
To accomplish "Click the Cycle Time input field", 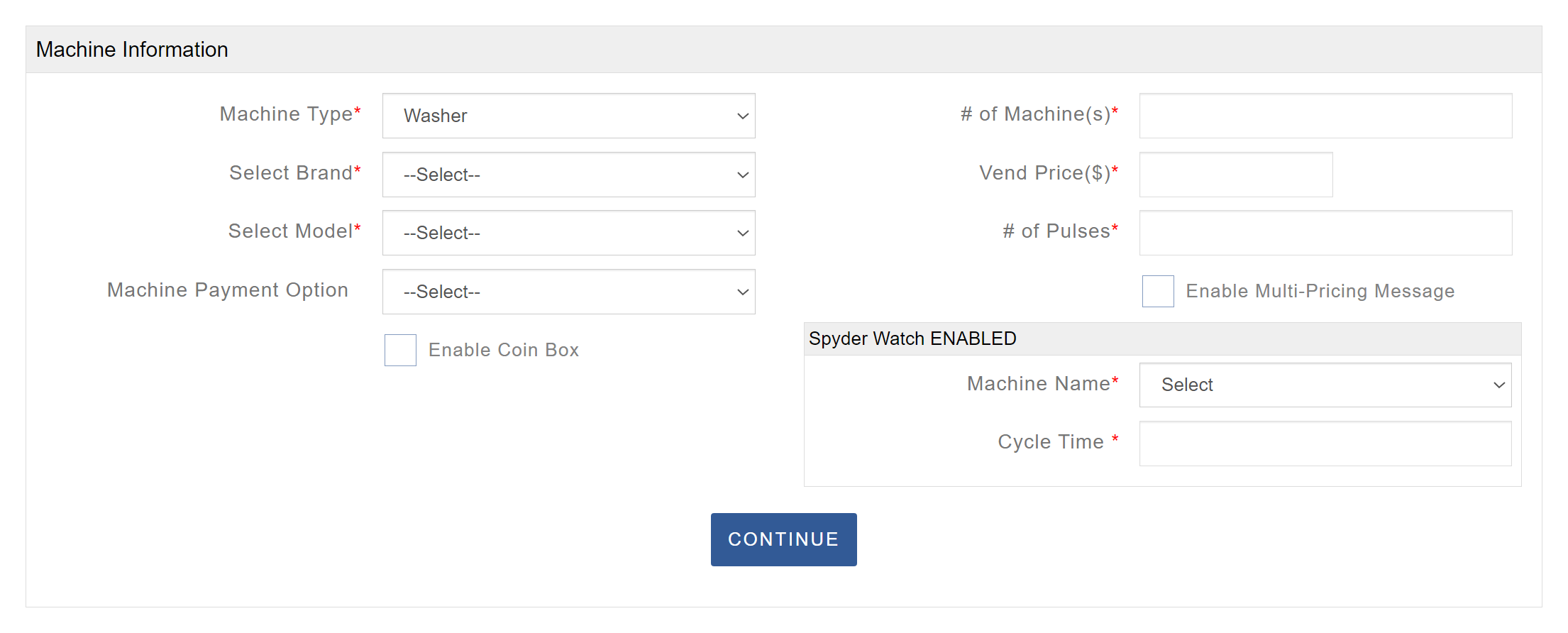I will pyautogui.click(x=1325, y=444).
